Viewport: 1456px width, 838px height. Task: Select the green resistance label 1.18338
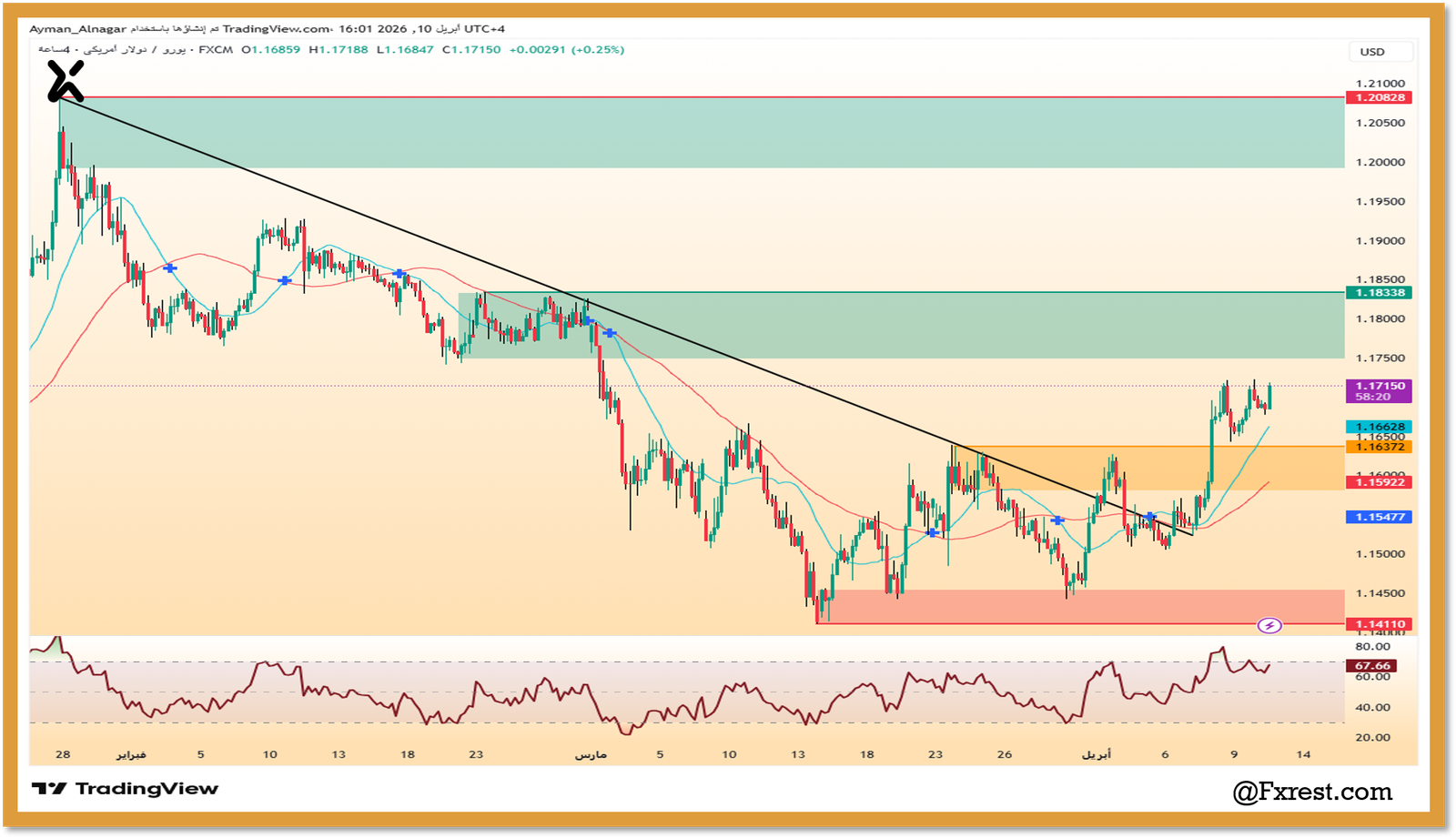(1378, 294)
